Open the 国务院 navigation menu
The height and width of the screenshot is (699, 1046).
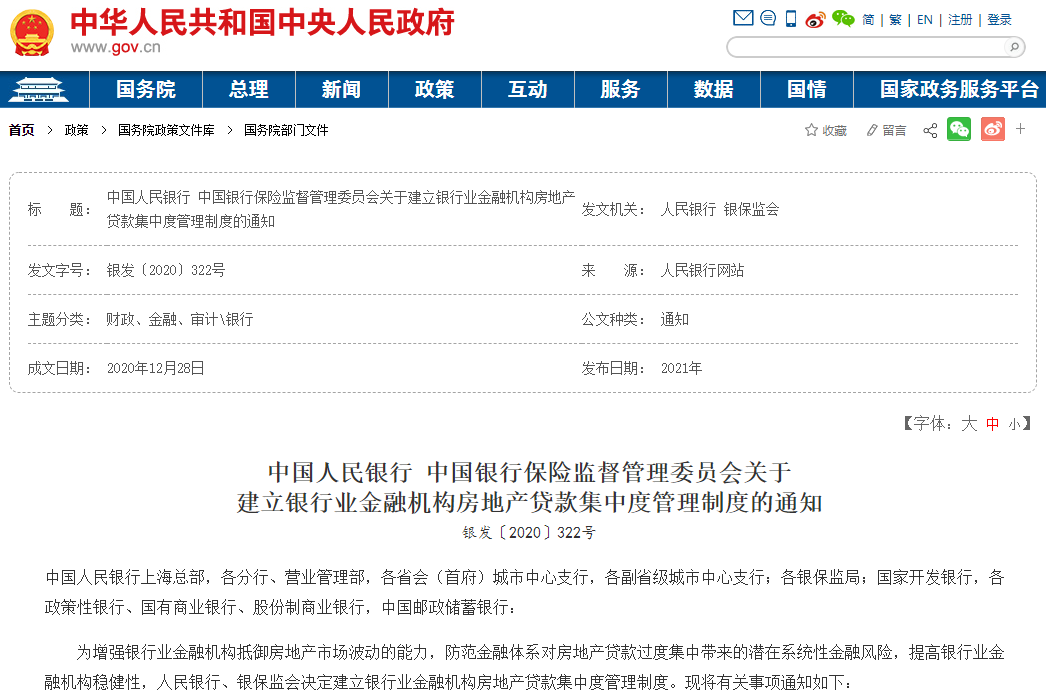[x=146, y=90]
